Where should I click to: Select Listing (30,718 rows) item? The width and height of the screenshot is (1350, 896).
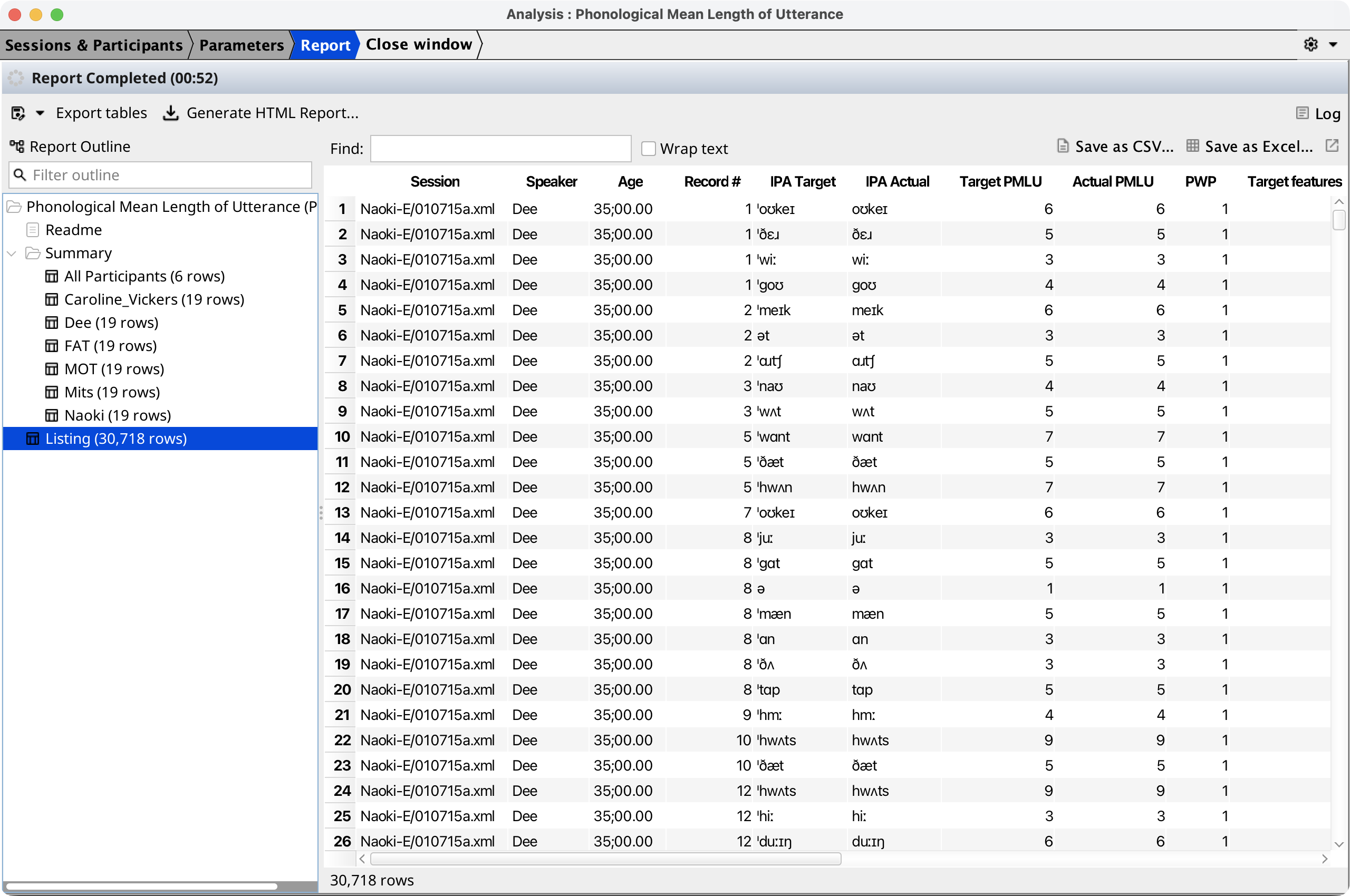click(x=160, y=439)
